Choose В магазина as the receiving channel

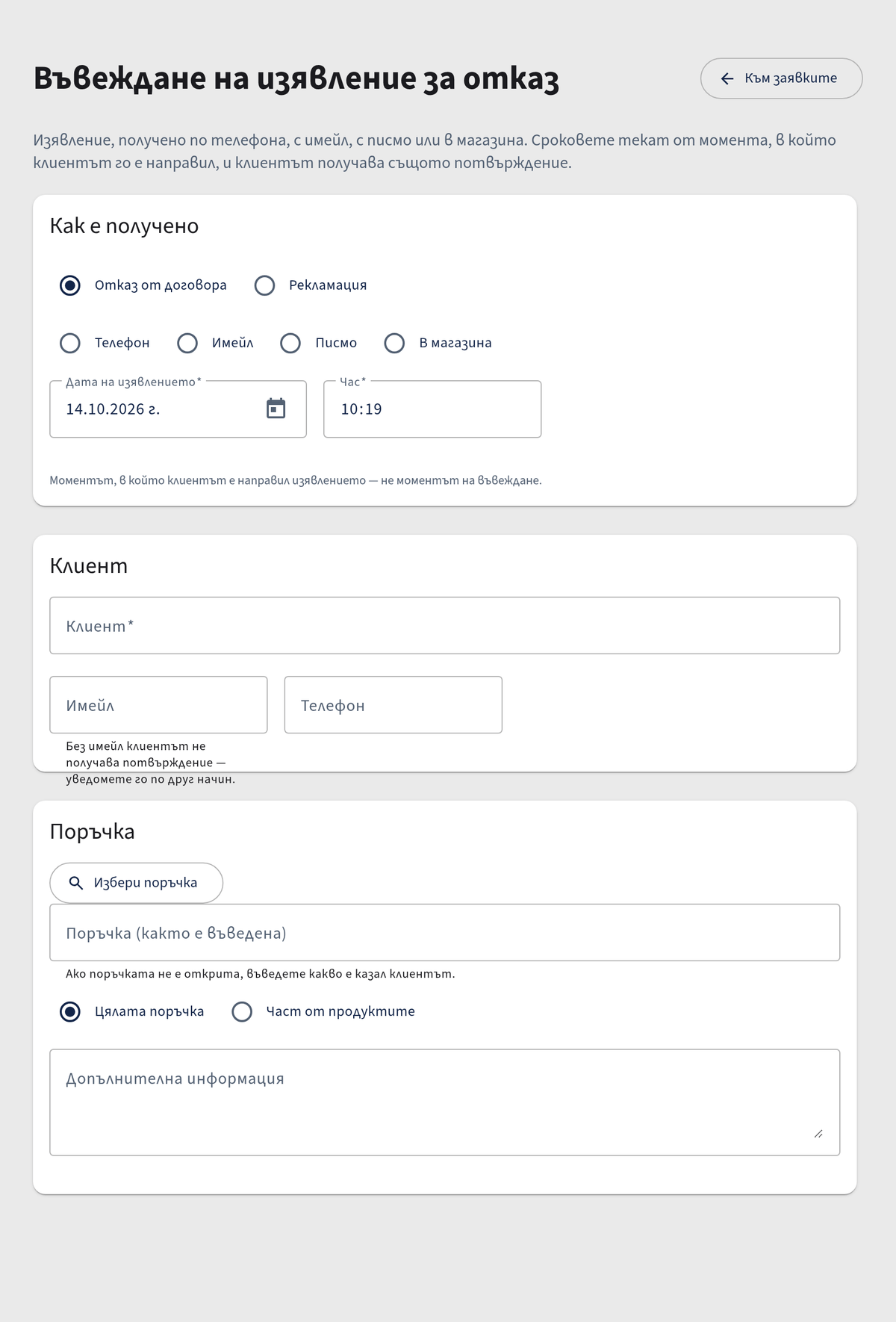pyautogui.click(x=394, y=343)
